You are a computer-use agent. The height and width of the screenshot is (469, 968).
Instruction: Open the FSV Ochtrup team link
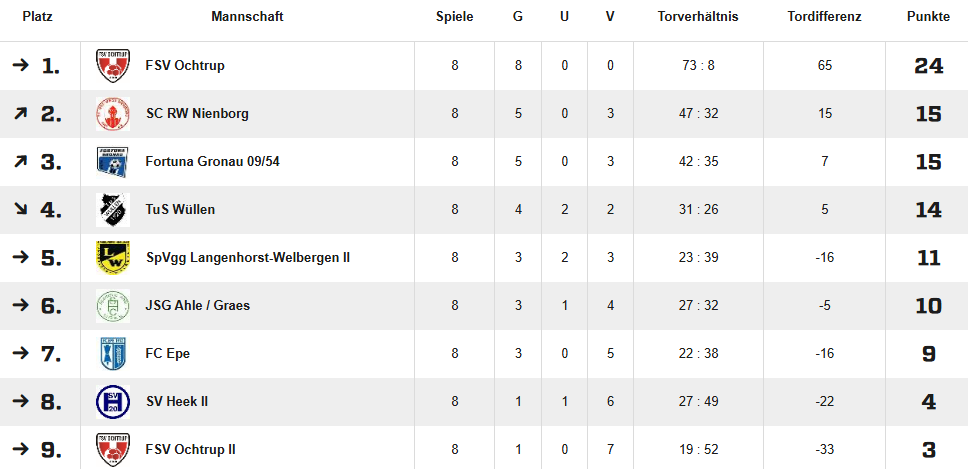pyautogui.click(x=185, y=65)
